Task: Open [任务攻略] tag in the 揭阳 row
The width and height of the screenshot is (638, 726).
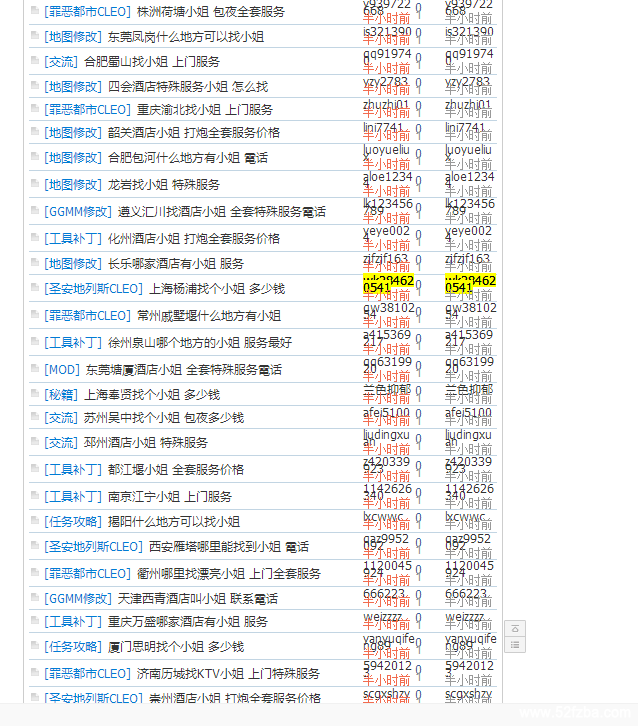Action: click(x=73, y=522)
